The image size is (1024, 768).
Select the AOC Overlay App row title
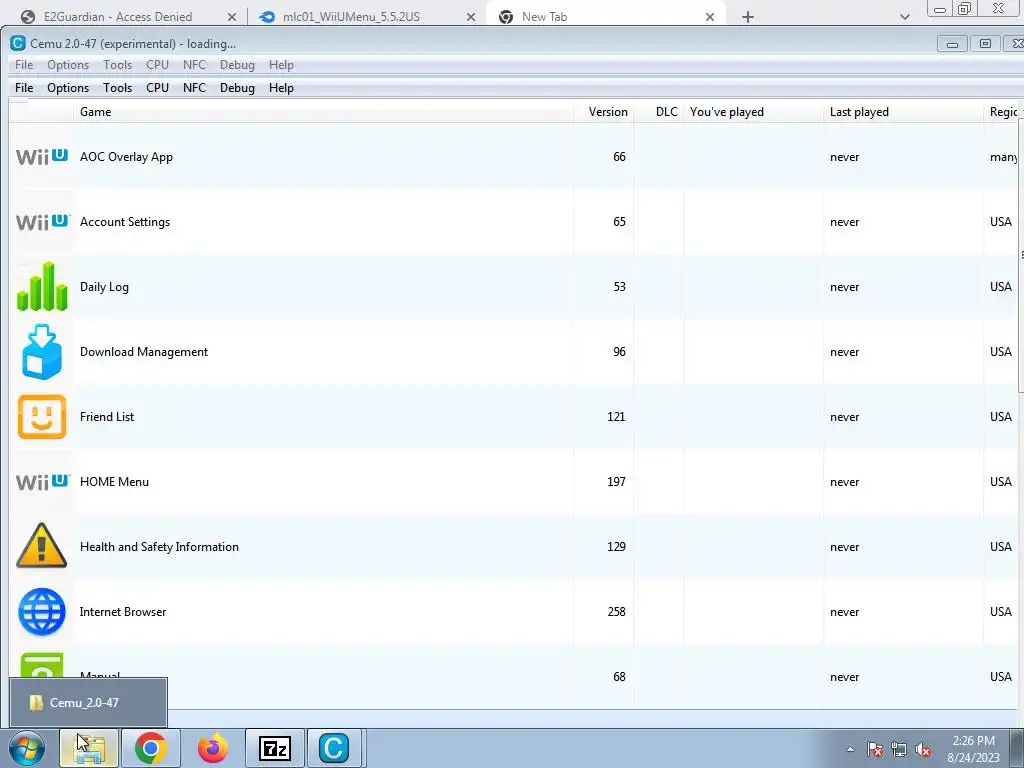[126, 157]
